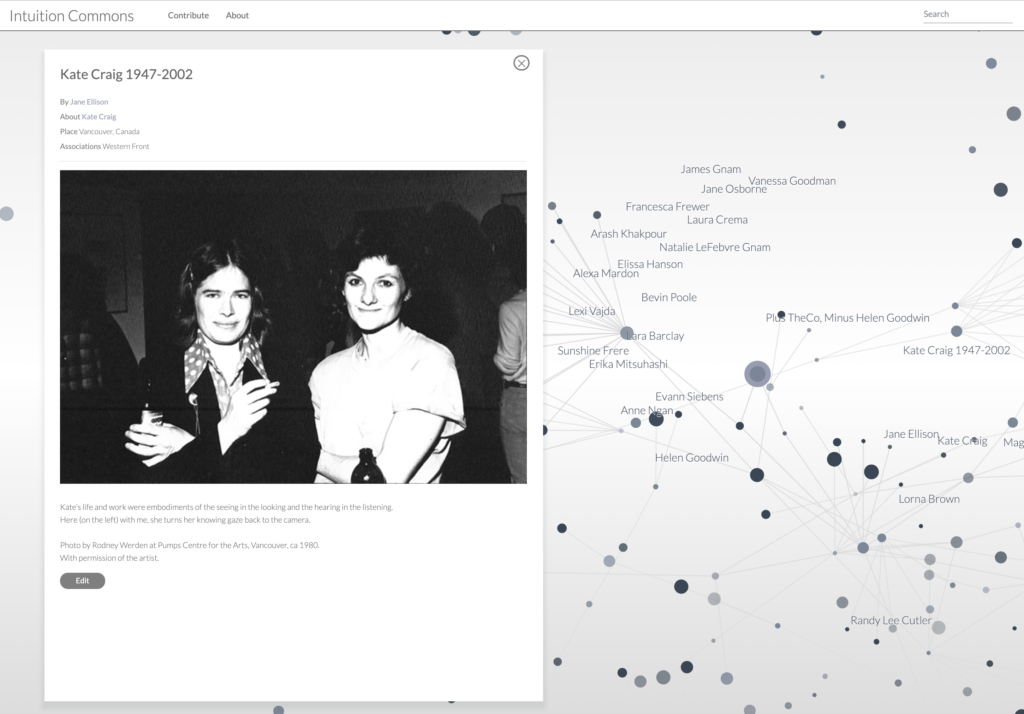Screen dimensions: 1024x714
Task: Click into the Search field
Action: click(966, 15)
